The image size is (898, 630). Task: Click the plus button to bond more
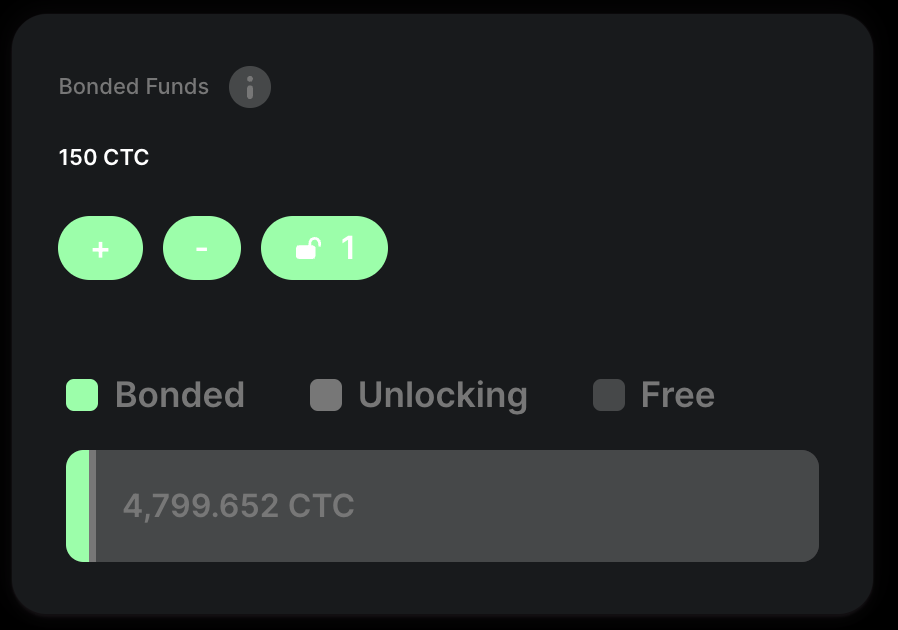coord(100,248)
